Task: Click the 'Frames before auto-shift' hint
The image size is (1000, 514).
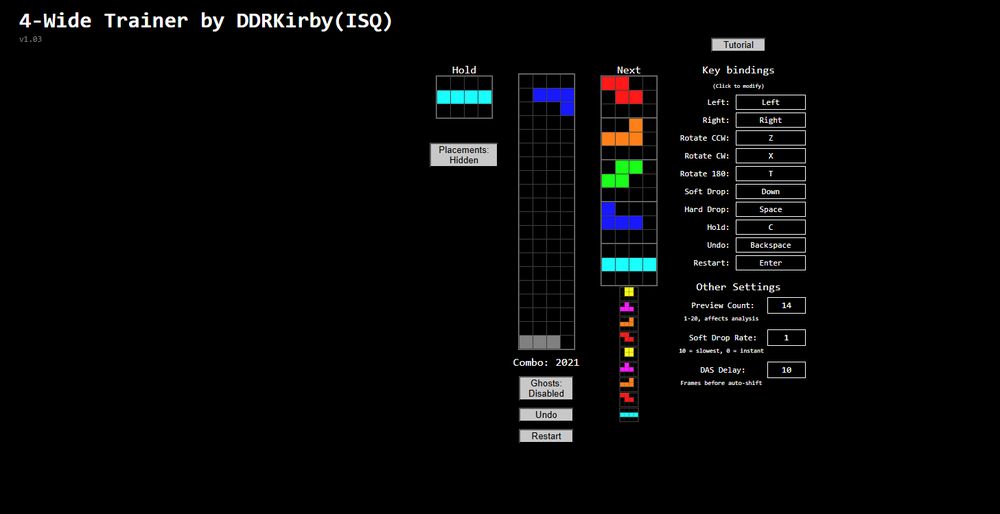Action: tap(721, 383)
